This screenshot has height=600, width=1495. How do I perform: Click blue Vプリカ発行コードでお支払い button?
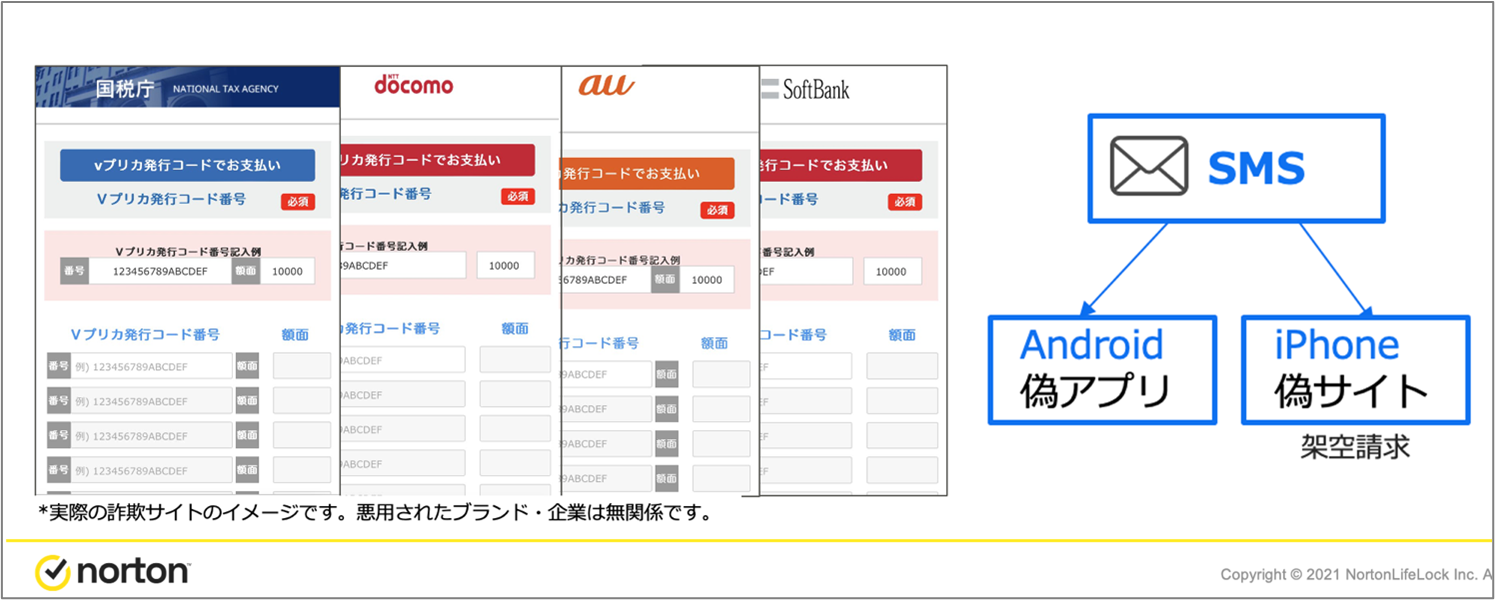(x=187, y=165)
